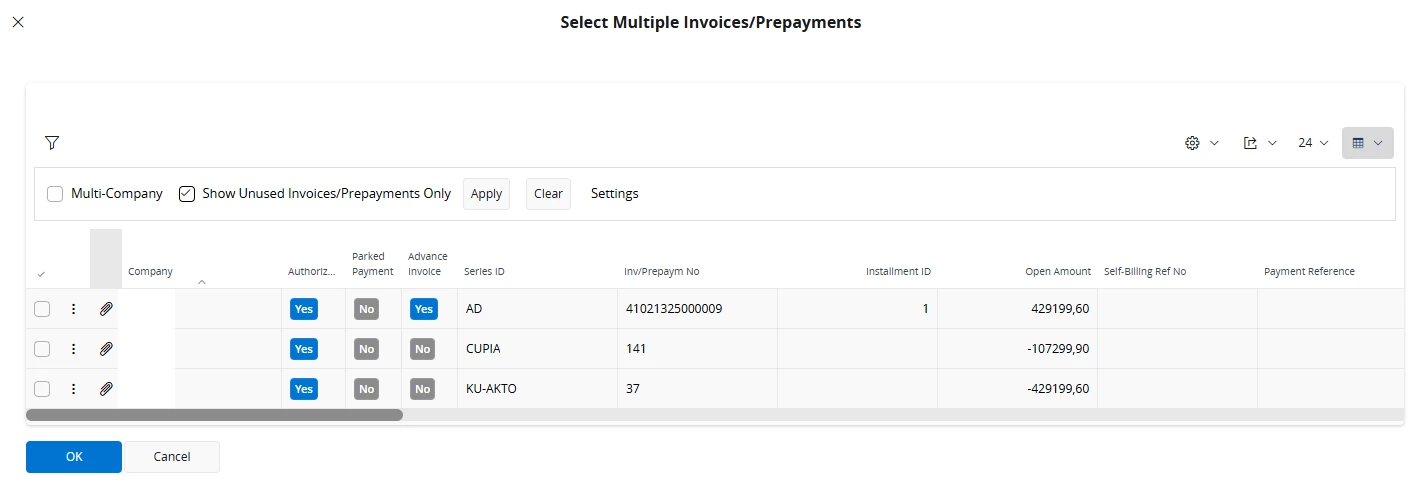Click the AD series ID cell
The height and width of the screenshot is (495, 1415).
[x=537, y=309]
